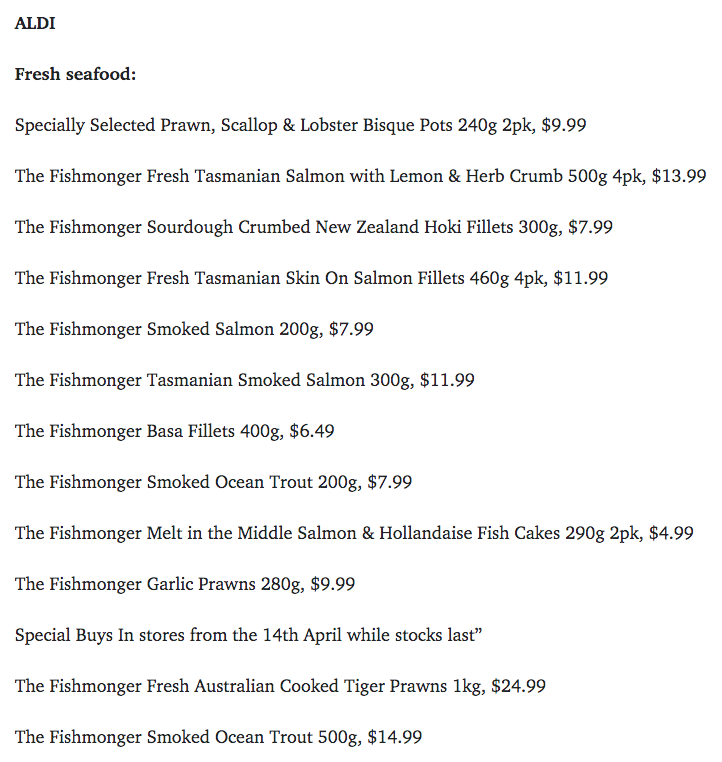
Task: Click the Tasmanian Smoked Salmon 300g line
Action: point(244,381)
